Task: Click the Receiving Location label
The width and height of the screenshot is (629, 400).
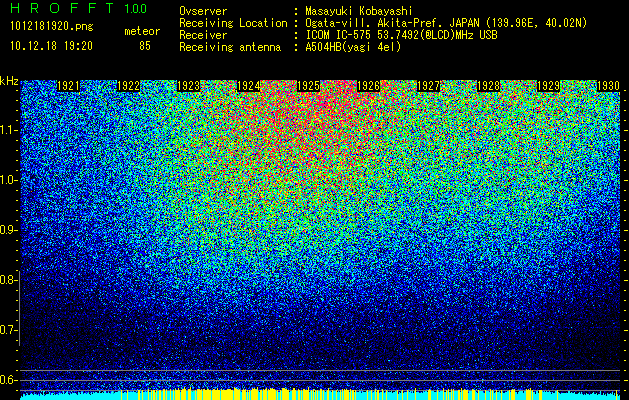Action: pos(233,23)
